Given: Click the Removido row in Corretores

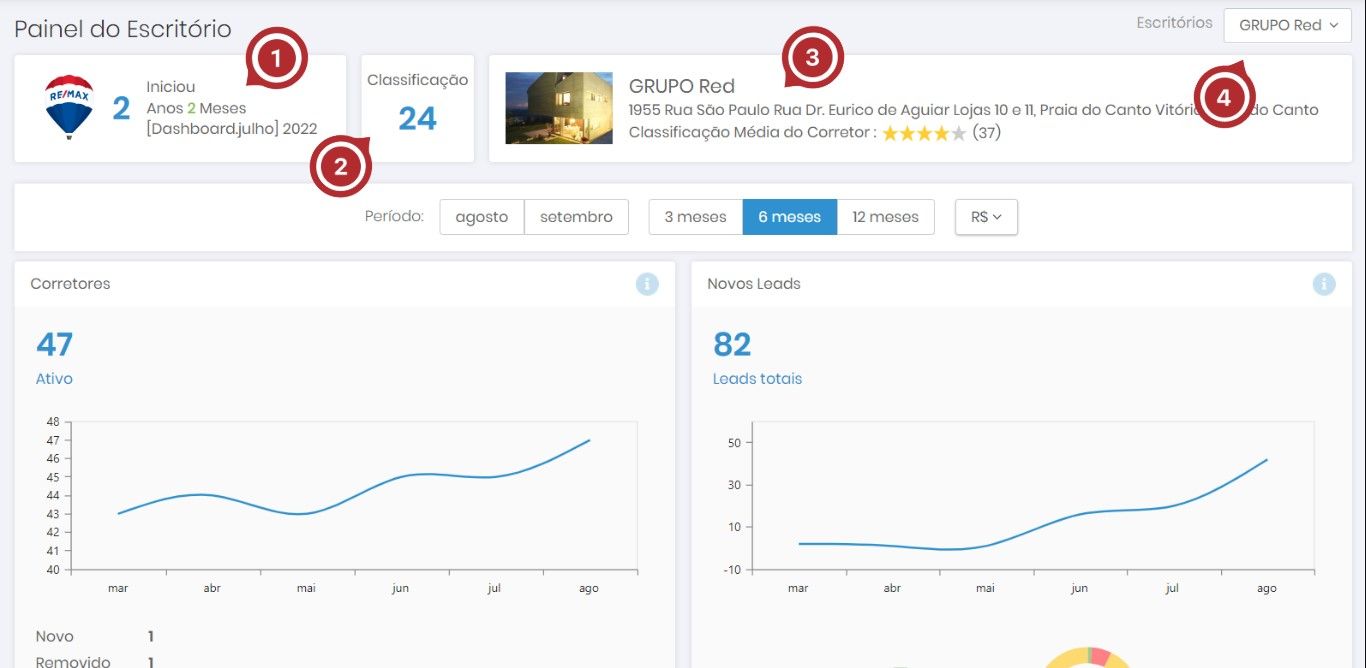Looking at the screenshot, I should click(x=94, y=662).
